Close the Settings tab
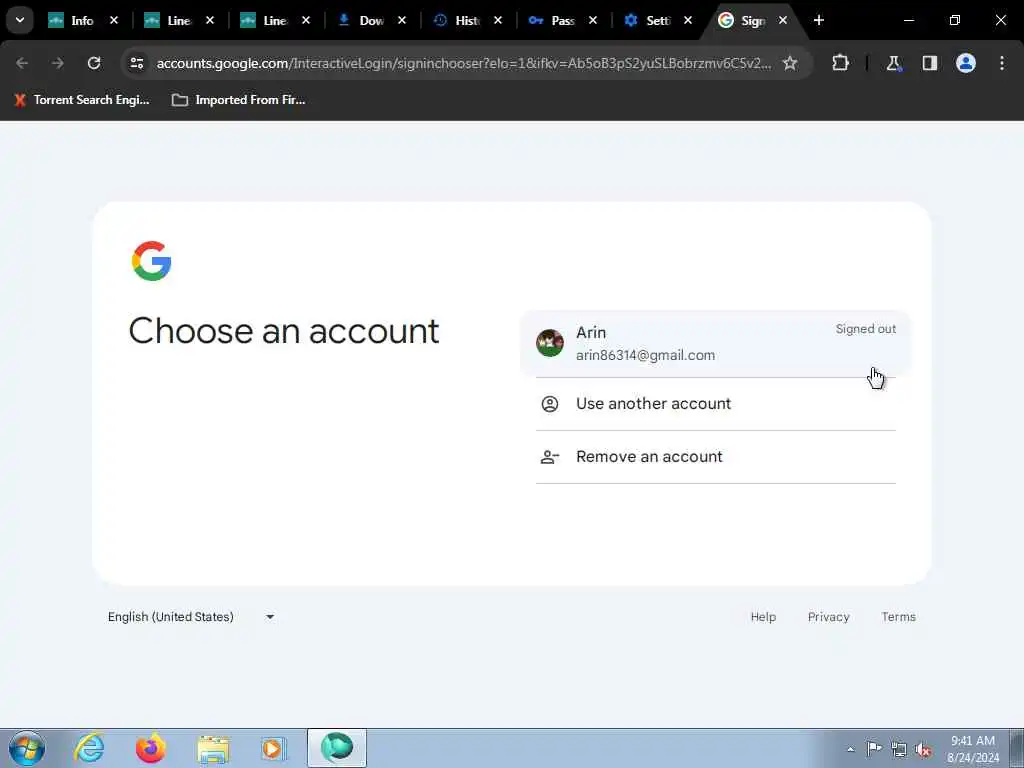This screenshot has width=1024, height=768. click(688, 20)
